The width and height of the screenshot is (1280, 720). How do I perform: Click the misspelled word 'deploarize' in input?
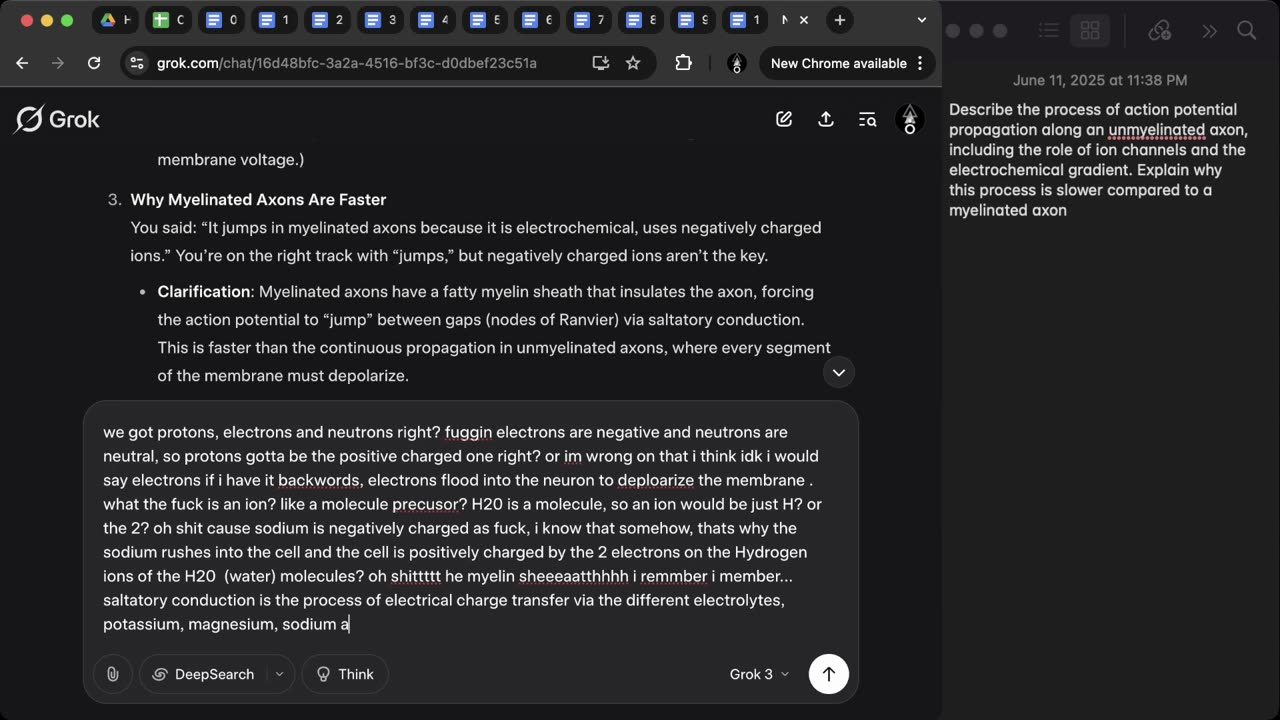(655, 480)
